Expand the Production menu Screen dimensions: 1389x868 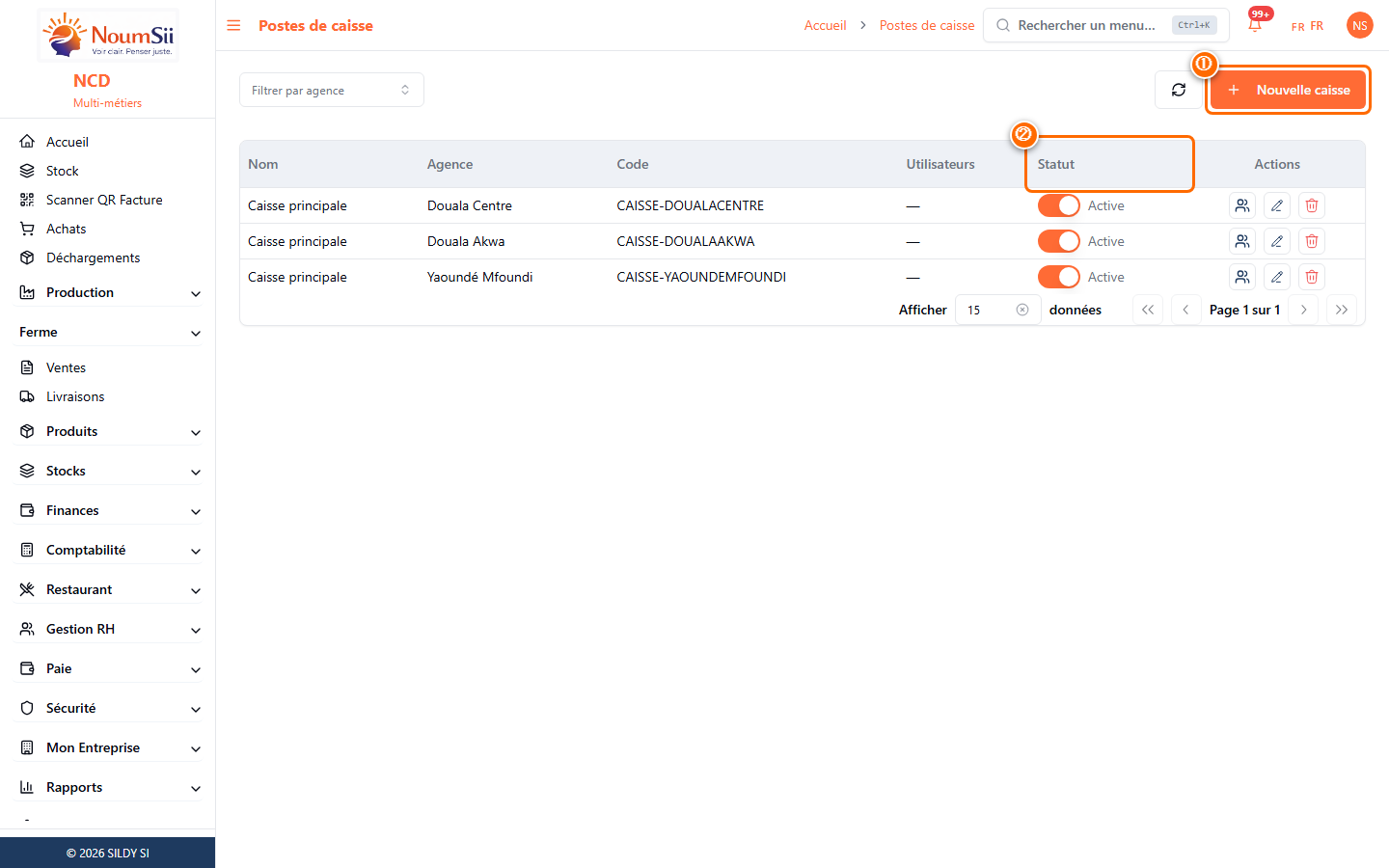(x=110, y=292)
